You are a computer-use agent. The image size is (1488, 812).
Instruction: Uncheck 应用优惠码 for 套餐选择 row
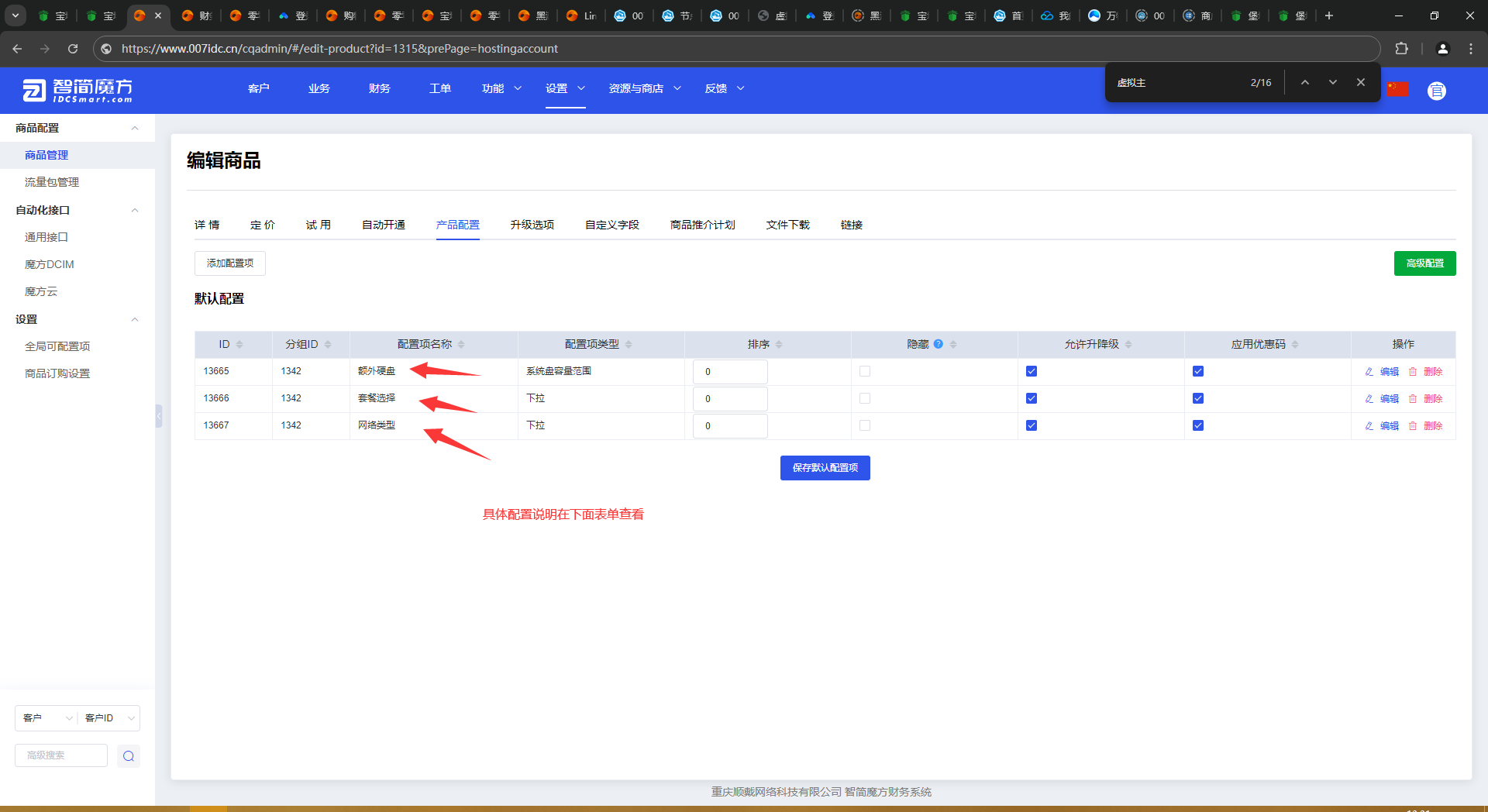(x=1198, y=399)
